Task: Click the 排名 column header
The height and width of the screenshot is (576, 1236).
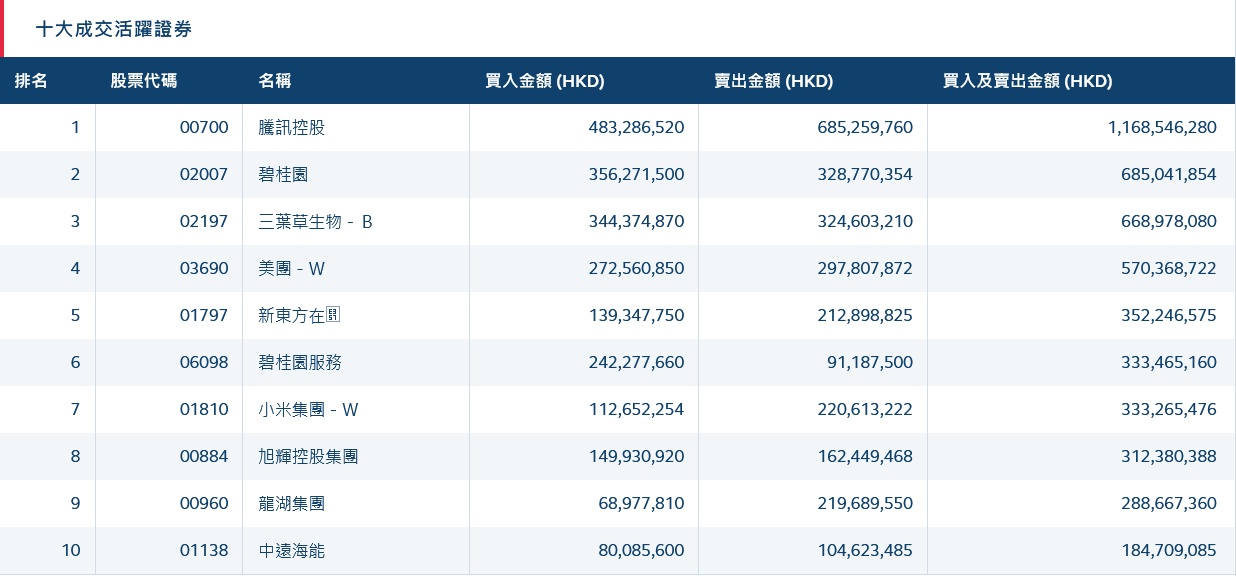Action: pos(31,81)
